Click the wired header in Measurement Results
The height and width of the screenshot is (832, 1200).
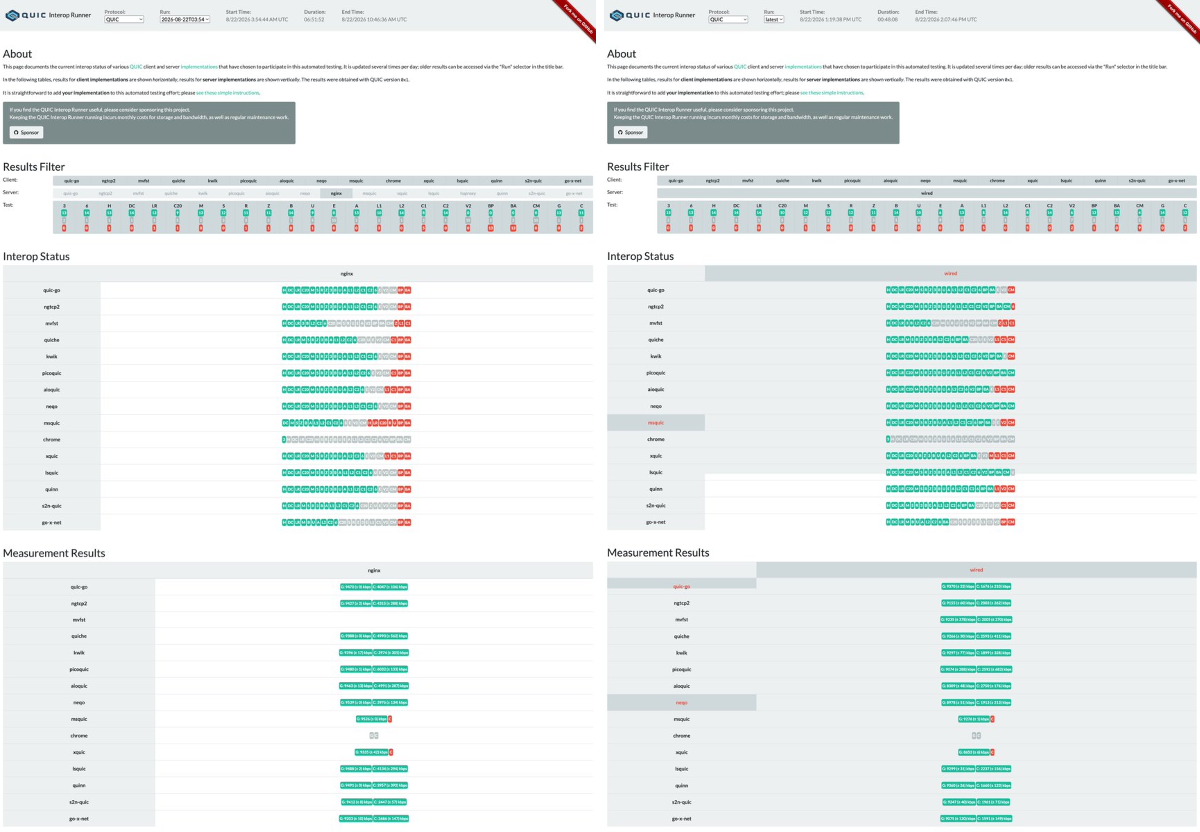(976, 570)
